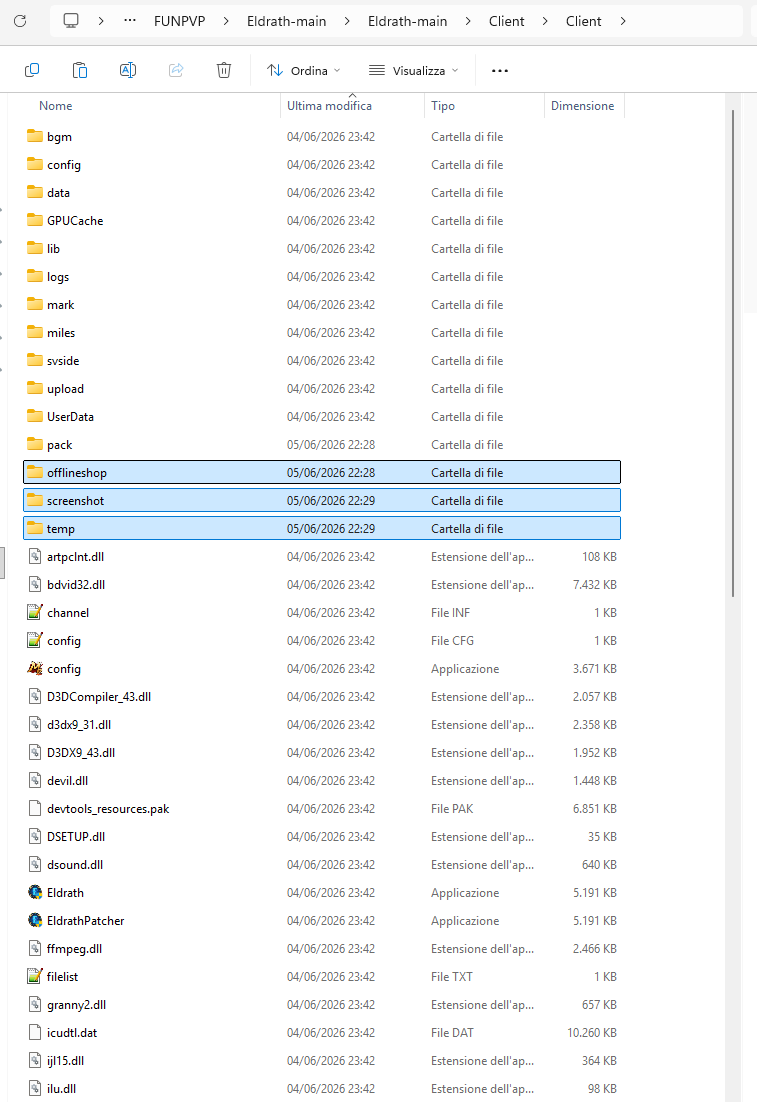Select the bdvid32.dll file
Viewport: 757px width, 1105px height.
pos(322,584)
